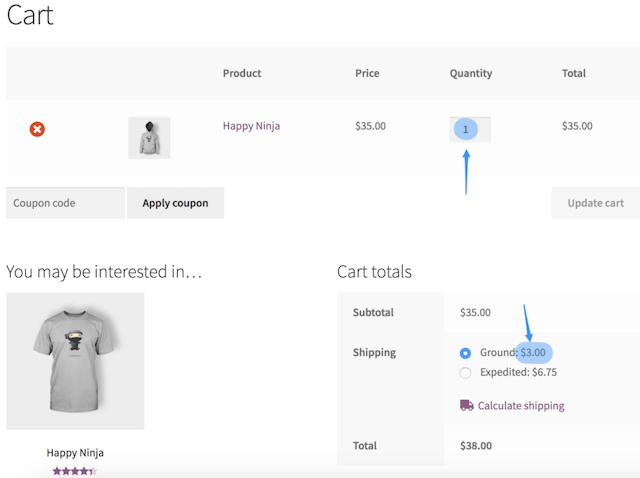Click the Price column header

[x=367, y=73]
